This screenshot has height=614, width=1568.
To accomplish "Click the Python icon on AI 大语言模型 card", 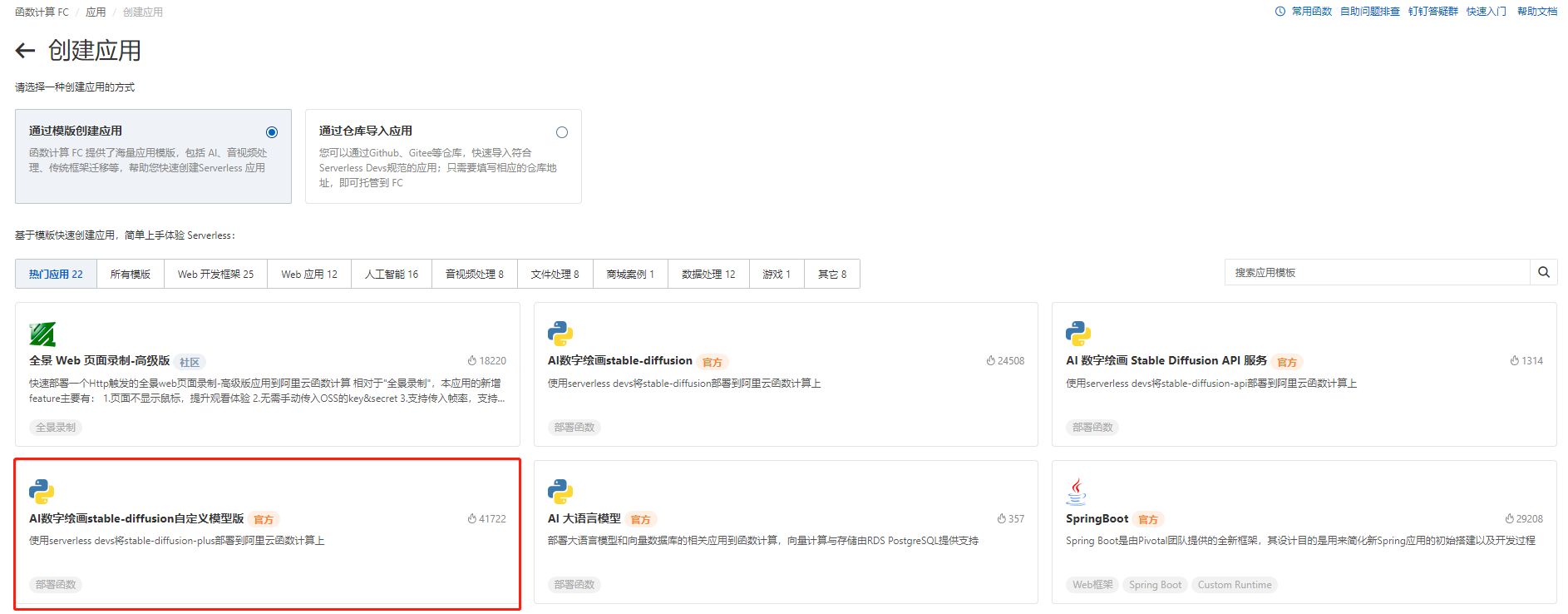I will coord(560,492).
